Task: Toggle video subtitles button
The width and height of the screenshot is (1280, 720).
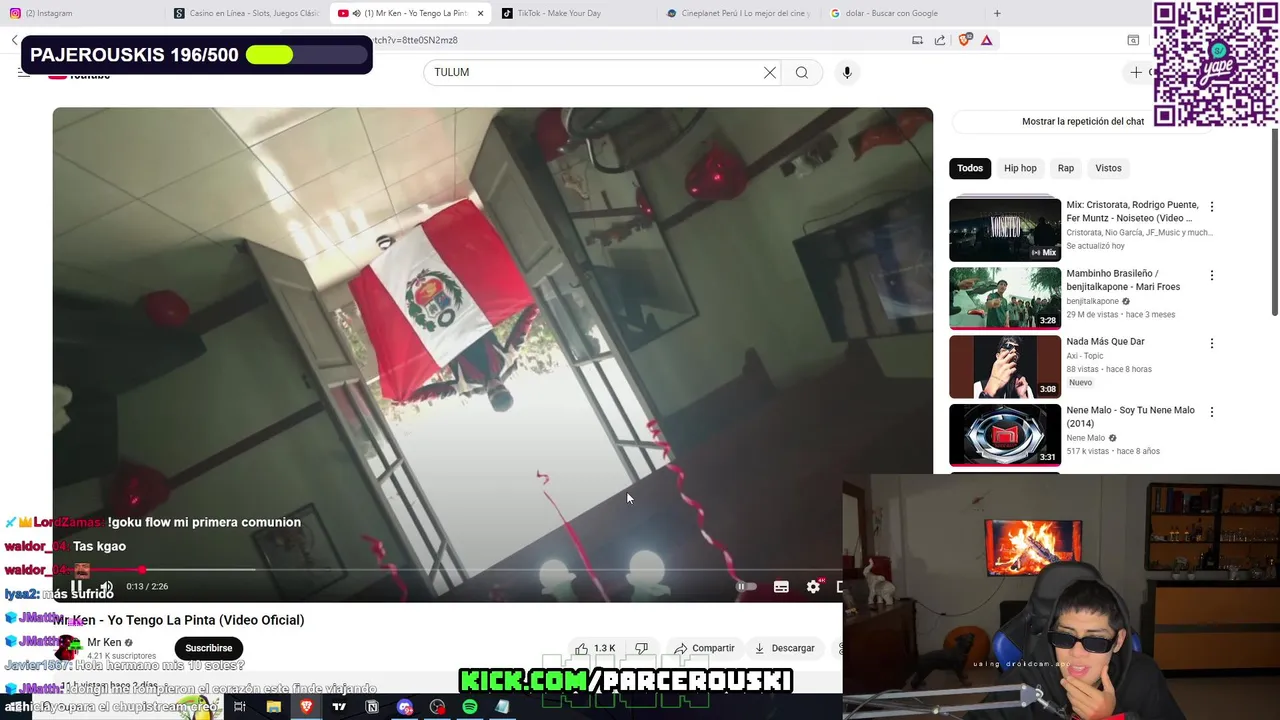Action: [x=781, y=587]
